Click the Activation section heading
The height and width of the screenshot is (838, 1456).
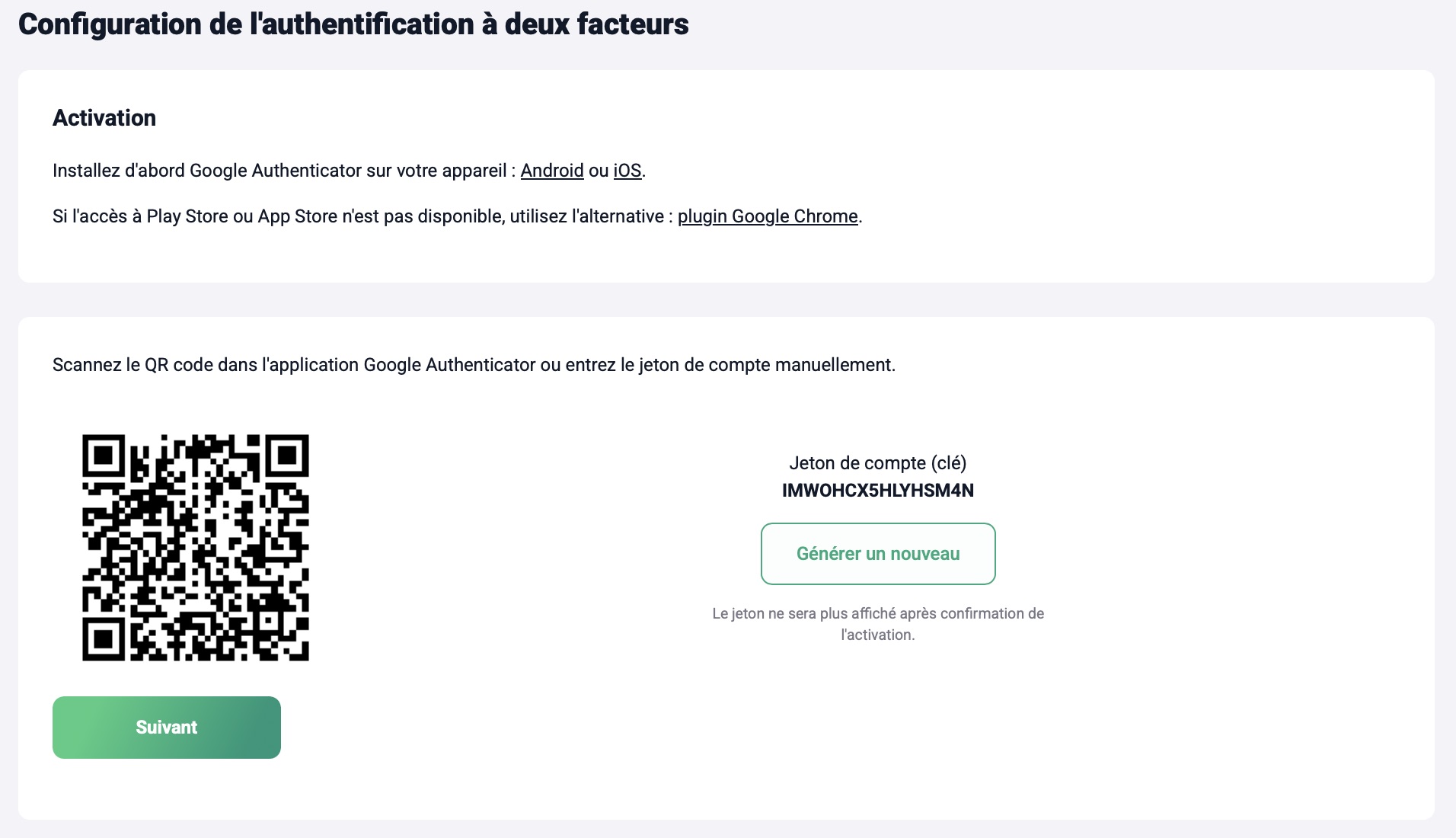[104, 118]
